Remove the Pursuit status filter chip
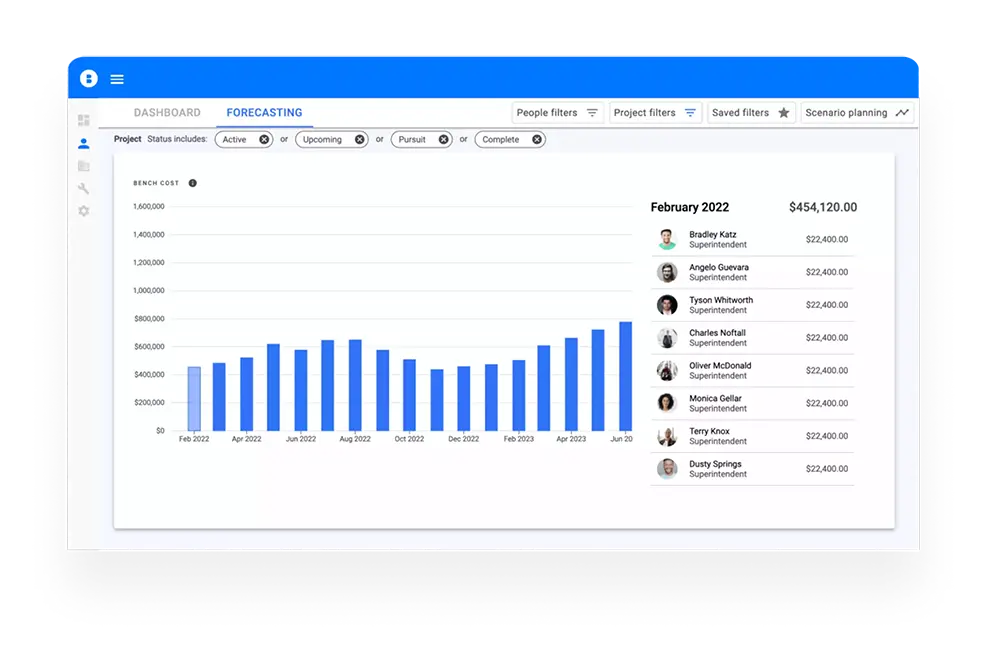This screenshot has height=656, width=1000. tap(444, 140)
